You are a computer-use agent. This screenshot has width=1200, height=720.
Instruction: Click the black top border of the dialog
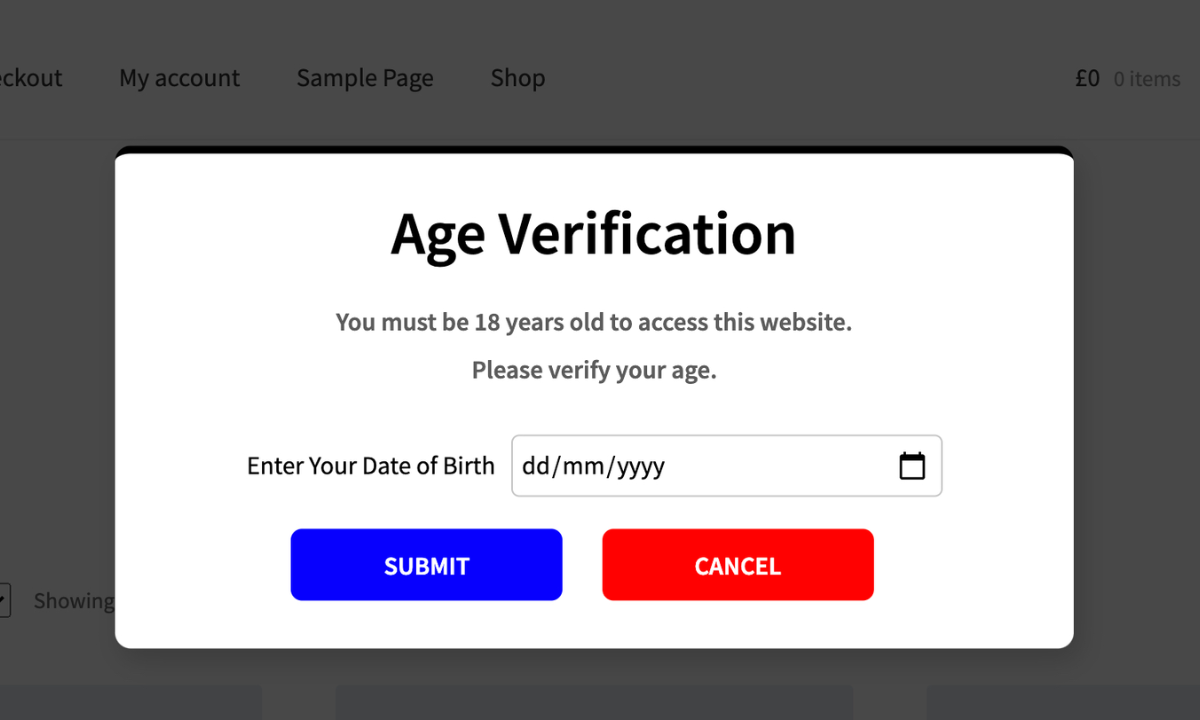[x=594, y=150]
